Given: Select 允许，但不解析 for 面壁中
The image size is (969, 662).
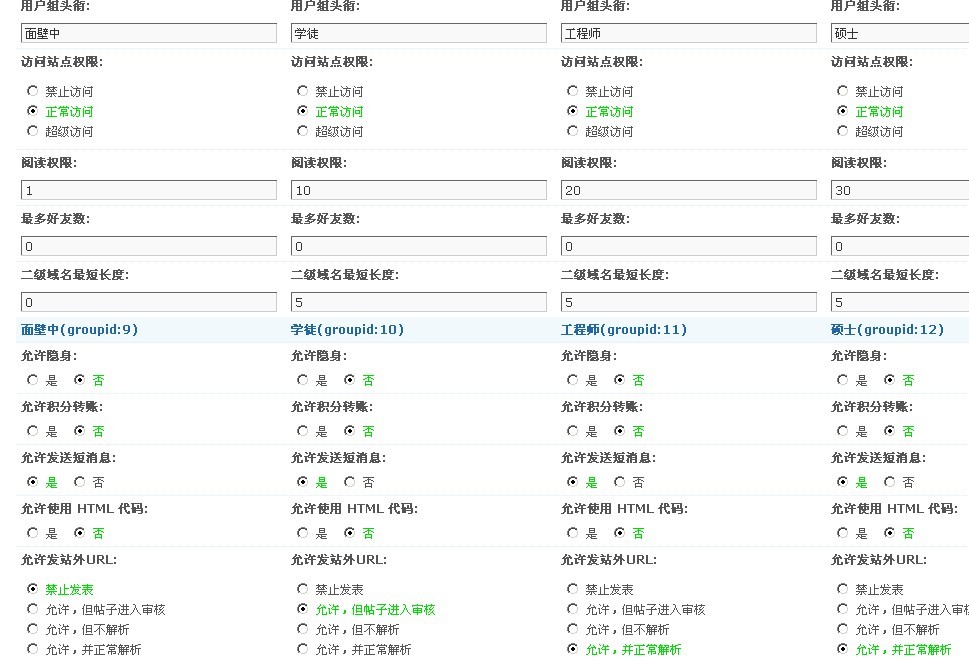Looking at the screenshot, I should coord(32,629).
